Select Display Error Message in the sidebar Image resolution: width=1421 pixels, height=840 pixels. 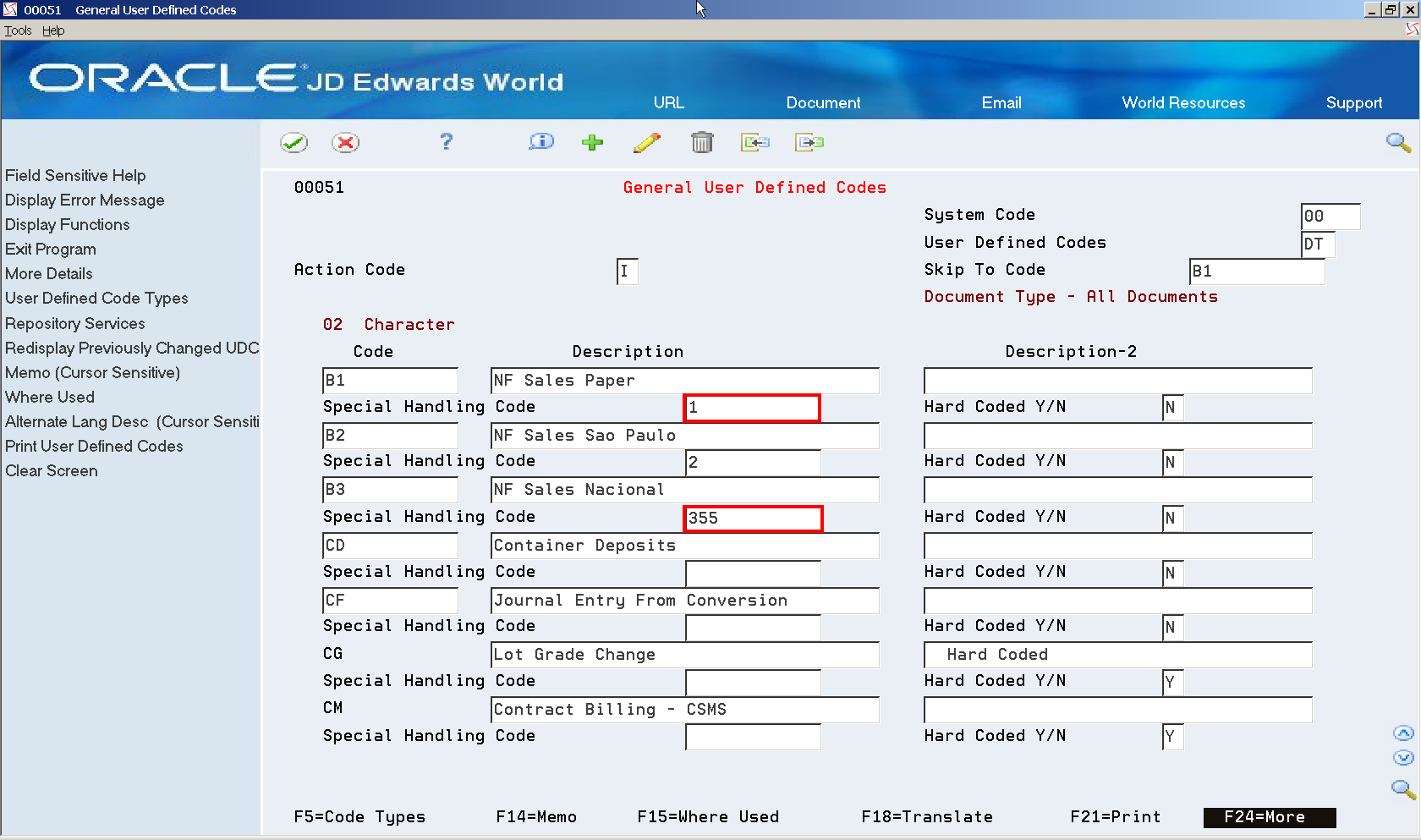point(85,200)
